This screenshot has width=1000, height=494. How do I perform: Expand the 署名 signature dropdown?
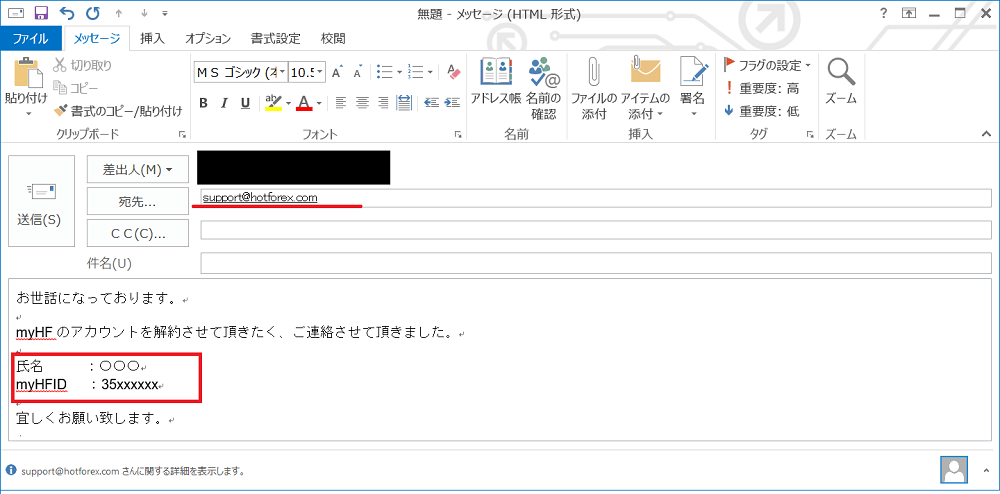coord(692,114)
